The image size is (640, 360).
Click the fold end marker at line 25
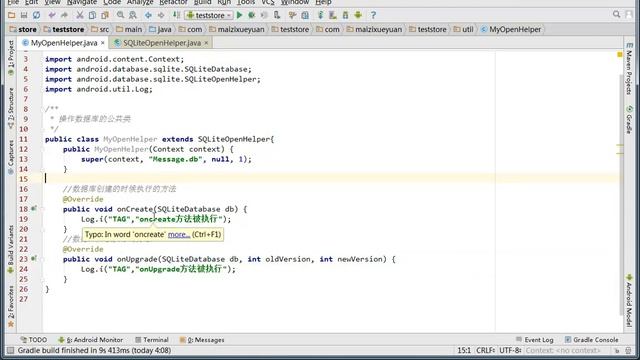[42, 279]
